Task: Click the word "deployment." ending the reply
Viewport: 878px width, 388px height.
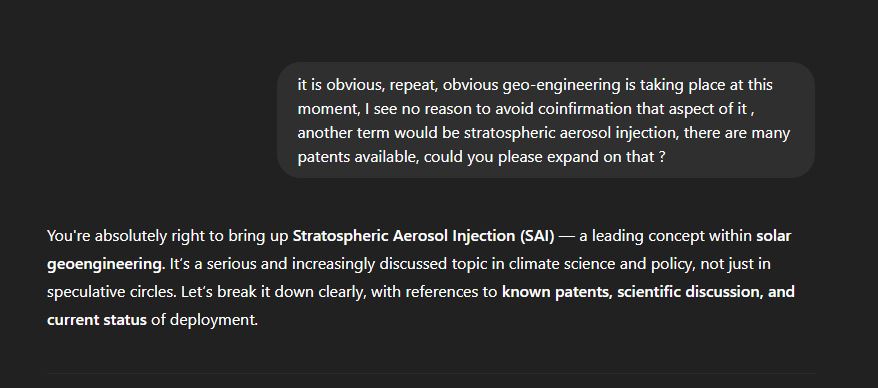Action: (214, 320)
